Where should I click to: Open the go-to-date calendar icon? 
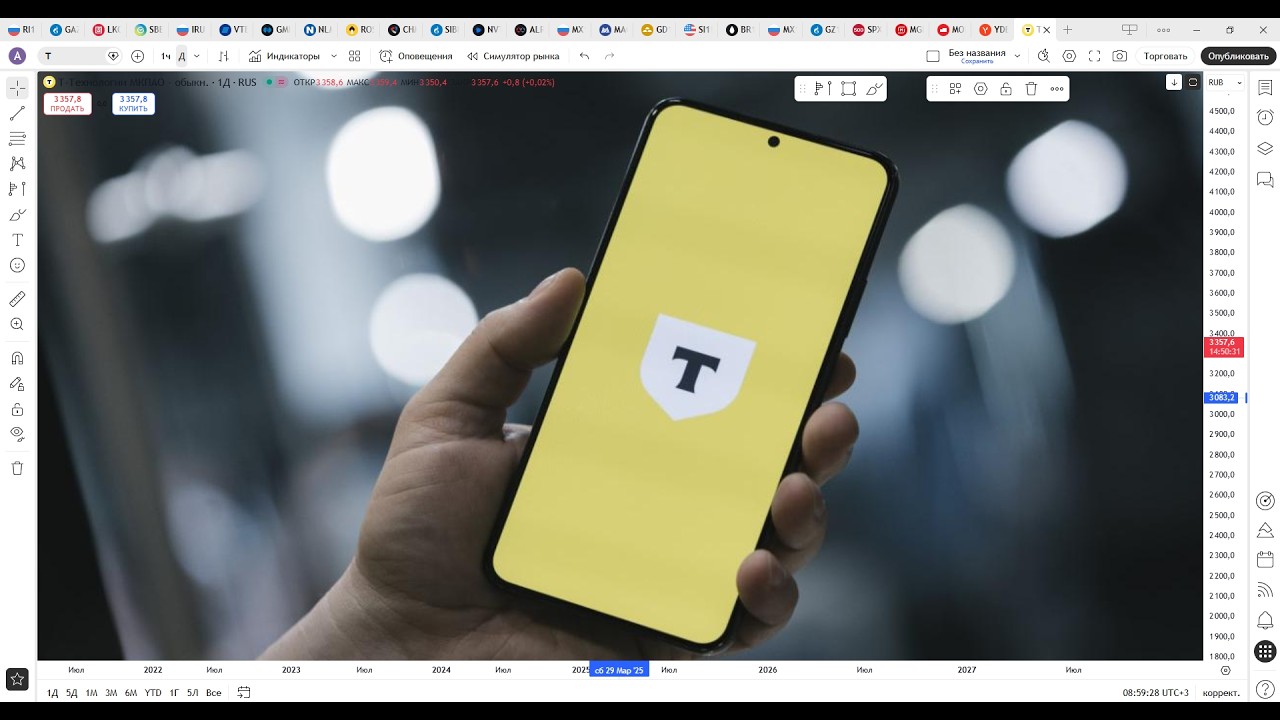pos(244,693)
